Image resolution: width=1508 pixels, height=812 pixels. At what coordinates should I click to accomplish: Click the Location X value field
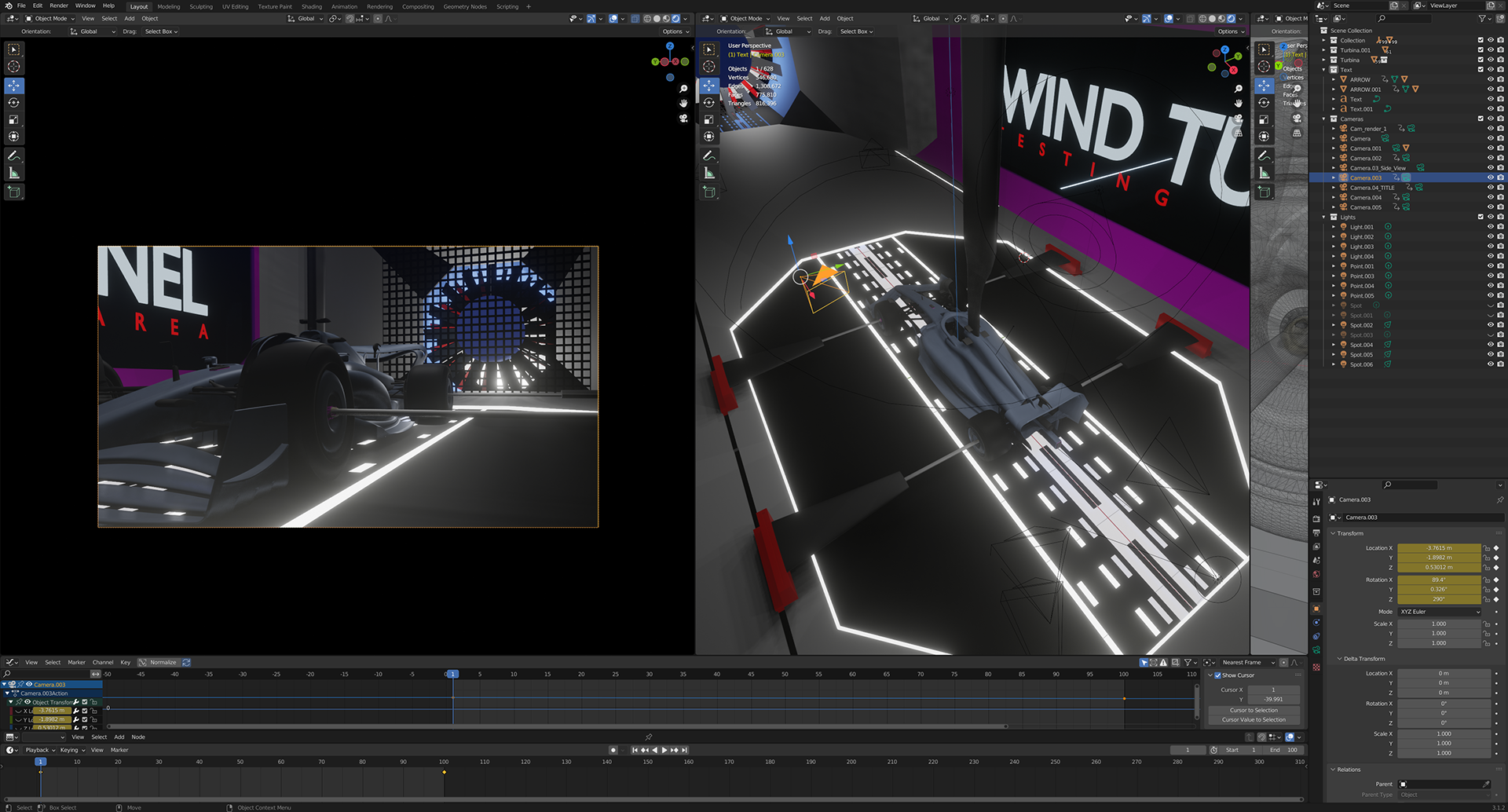(x=1439, y=548)
